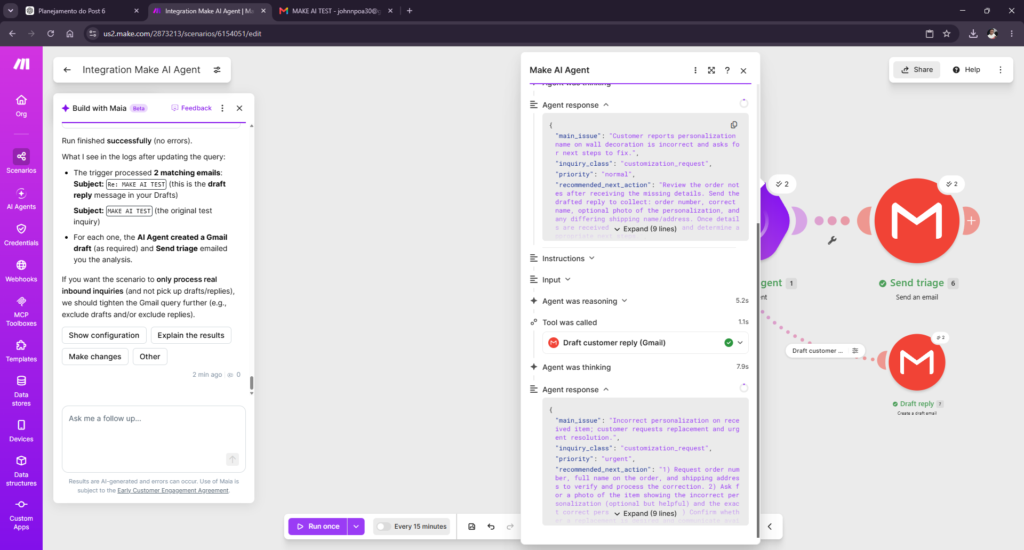Click the Draft reply Gmail module
The height and width of the screenshot is (550, 1024).
[916, 362]
